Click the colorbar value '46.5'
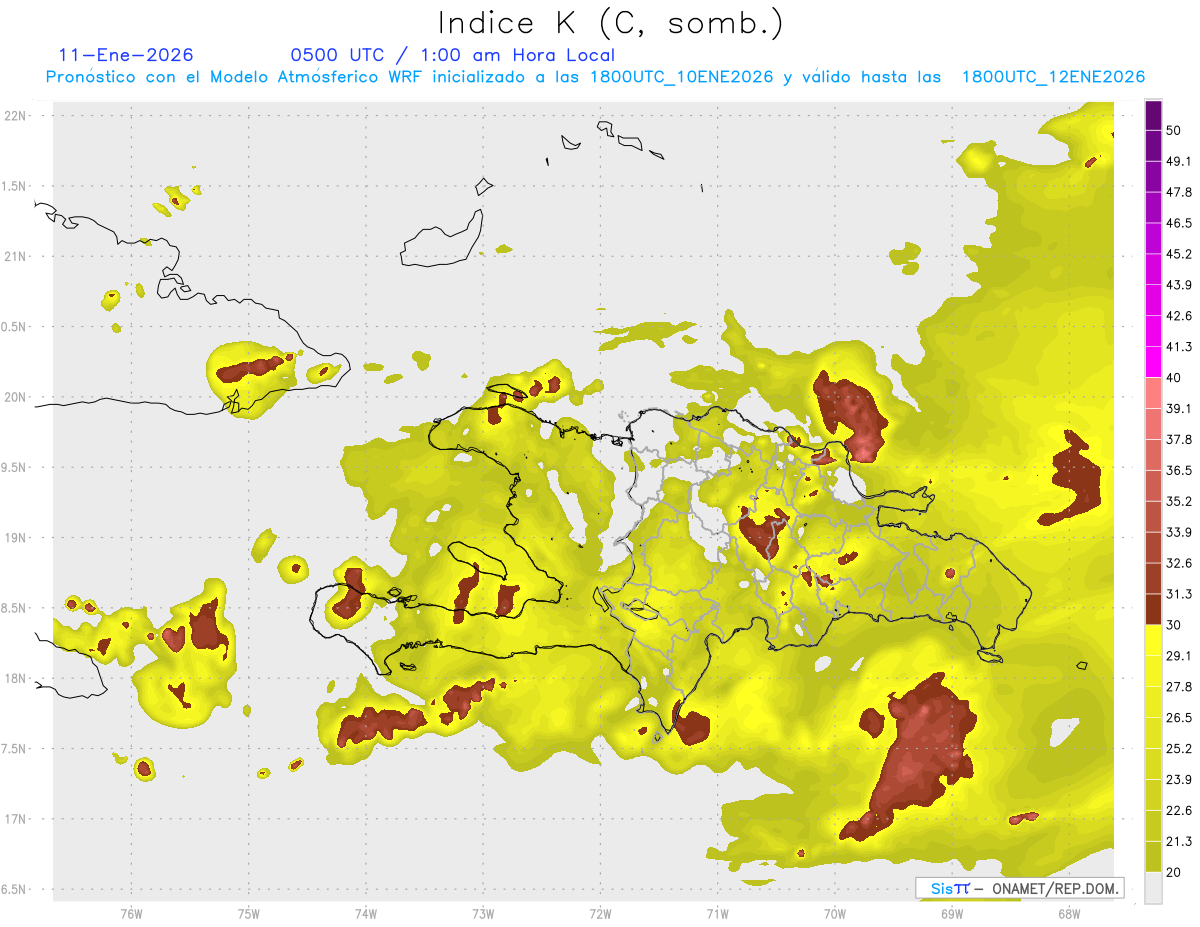Viewport: 1200px width, 927px height. click(1179, 223)
